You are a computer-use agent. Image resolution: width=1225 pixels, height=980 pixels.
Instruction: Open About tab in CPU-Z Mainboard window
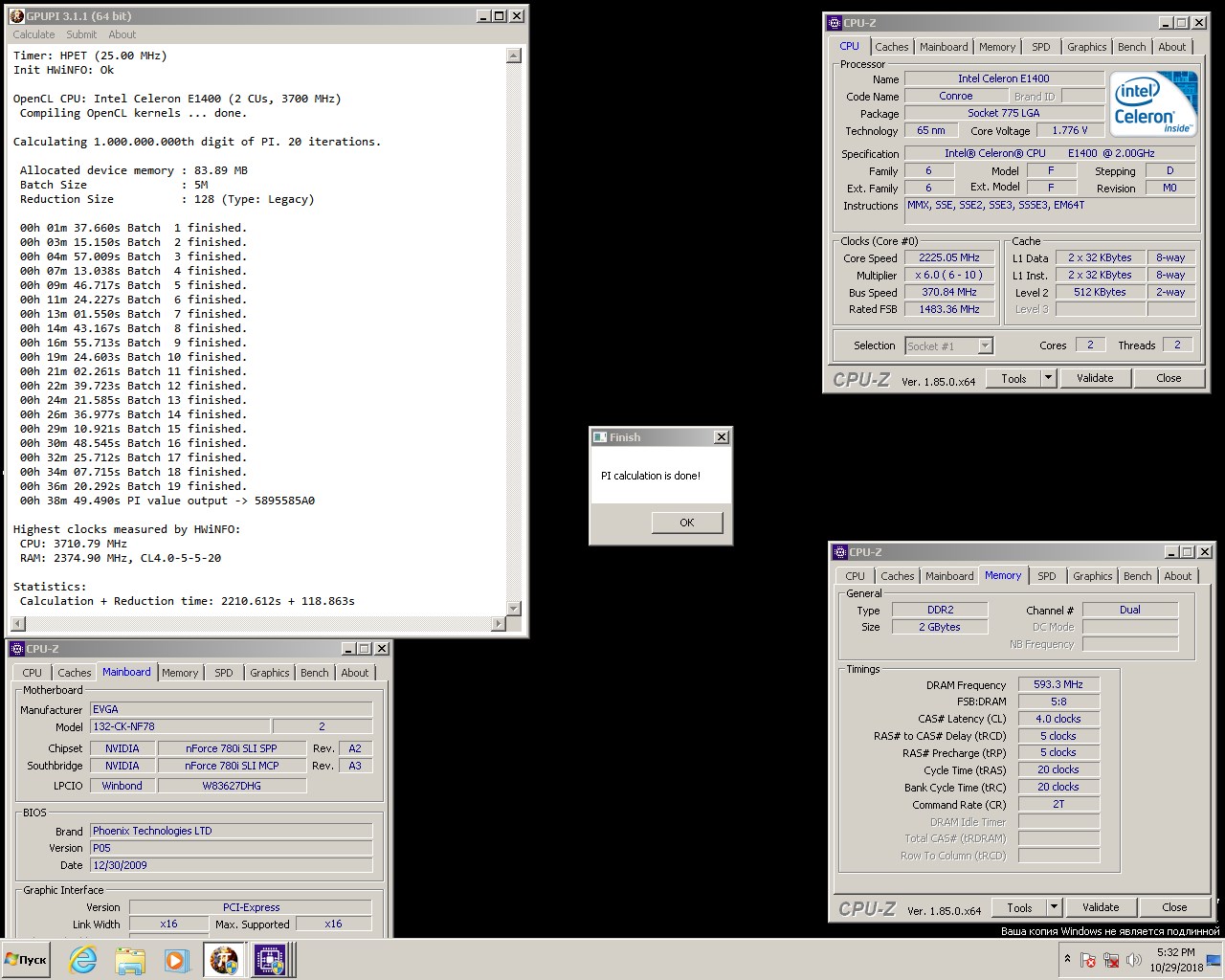coord(355,673)
